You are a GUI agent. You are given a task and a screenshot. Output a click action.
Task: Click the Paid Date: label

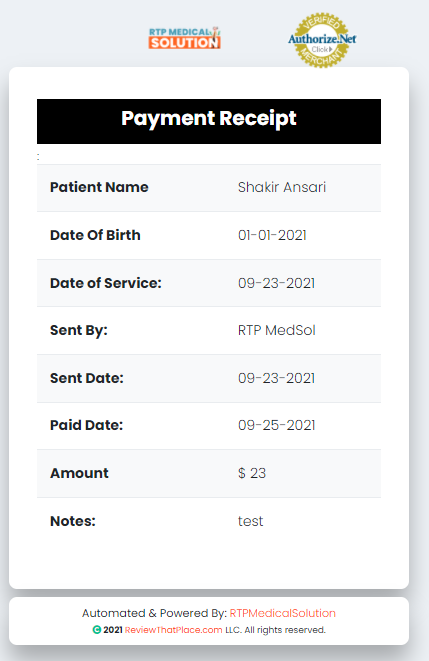[86, 425]
